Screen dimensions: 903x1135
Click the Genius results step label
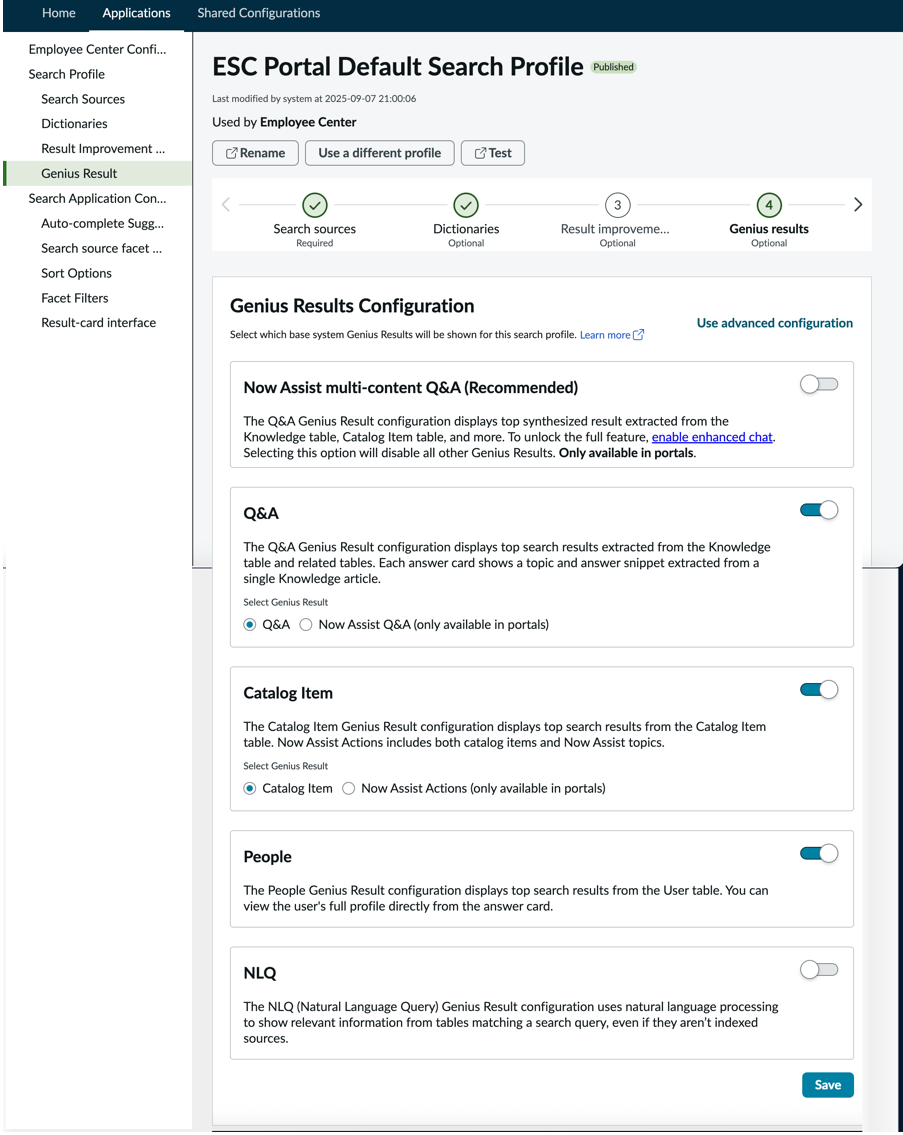(769, 229)
